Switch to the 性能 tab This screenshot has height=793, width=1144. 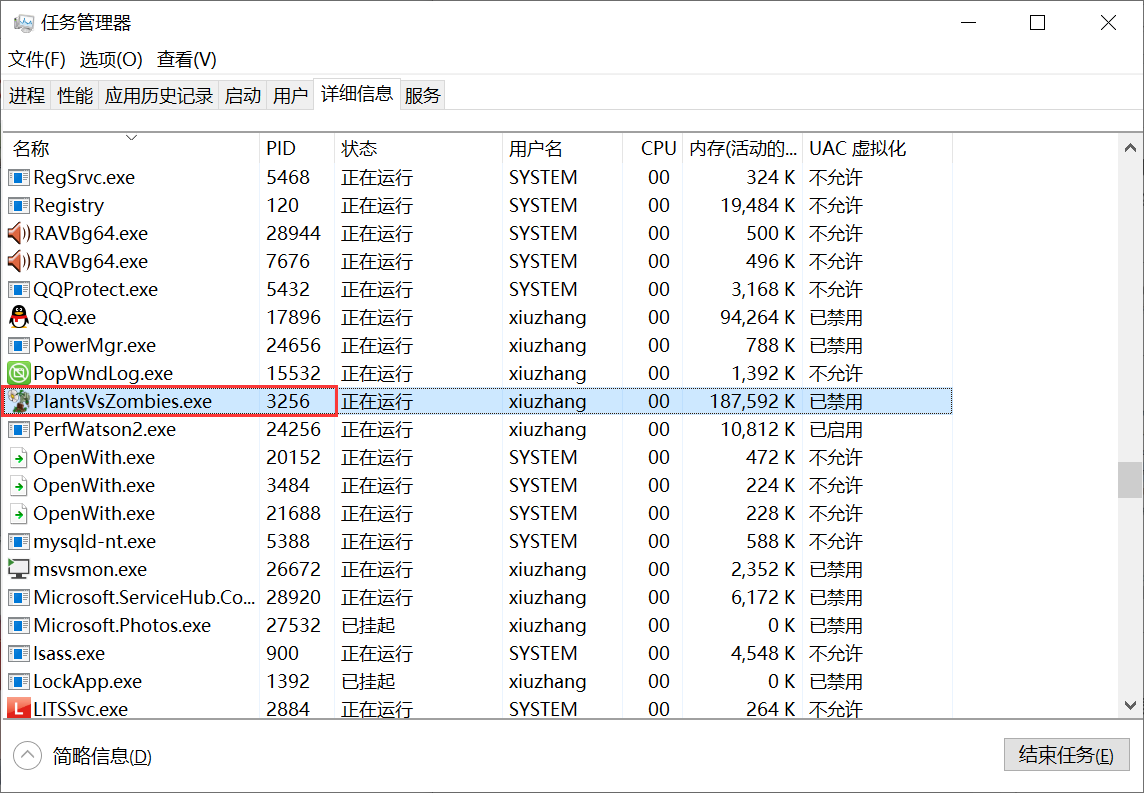pyautogui.click(x=75, y=96)
